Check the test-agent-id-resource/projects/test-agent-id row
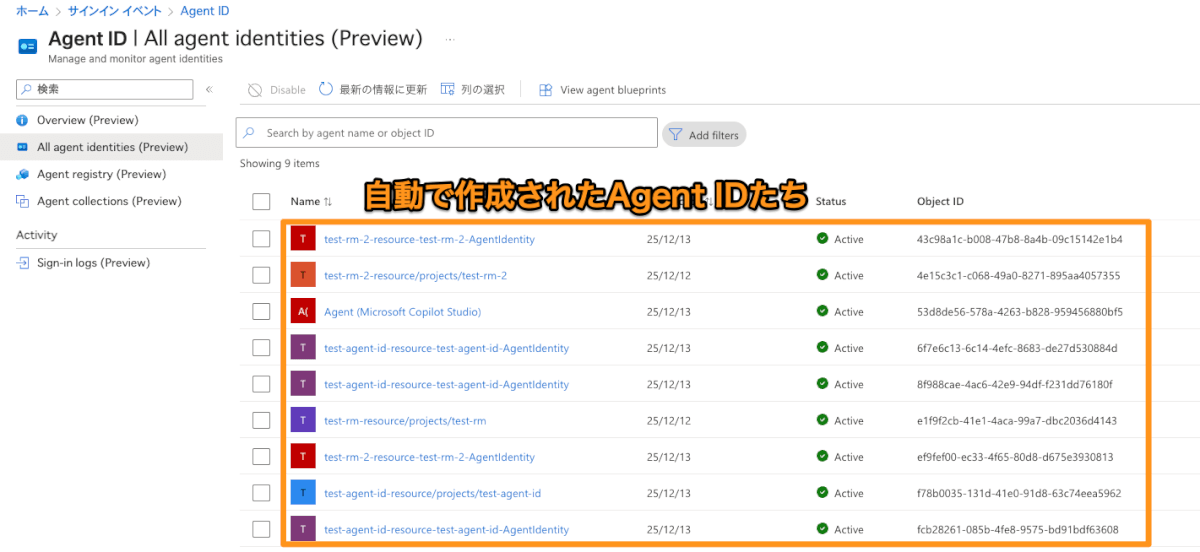The width and height of the screenshot is (1200, 552). [x=261, y=493]
